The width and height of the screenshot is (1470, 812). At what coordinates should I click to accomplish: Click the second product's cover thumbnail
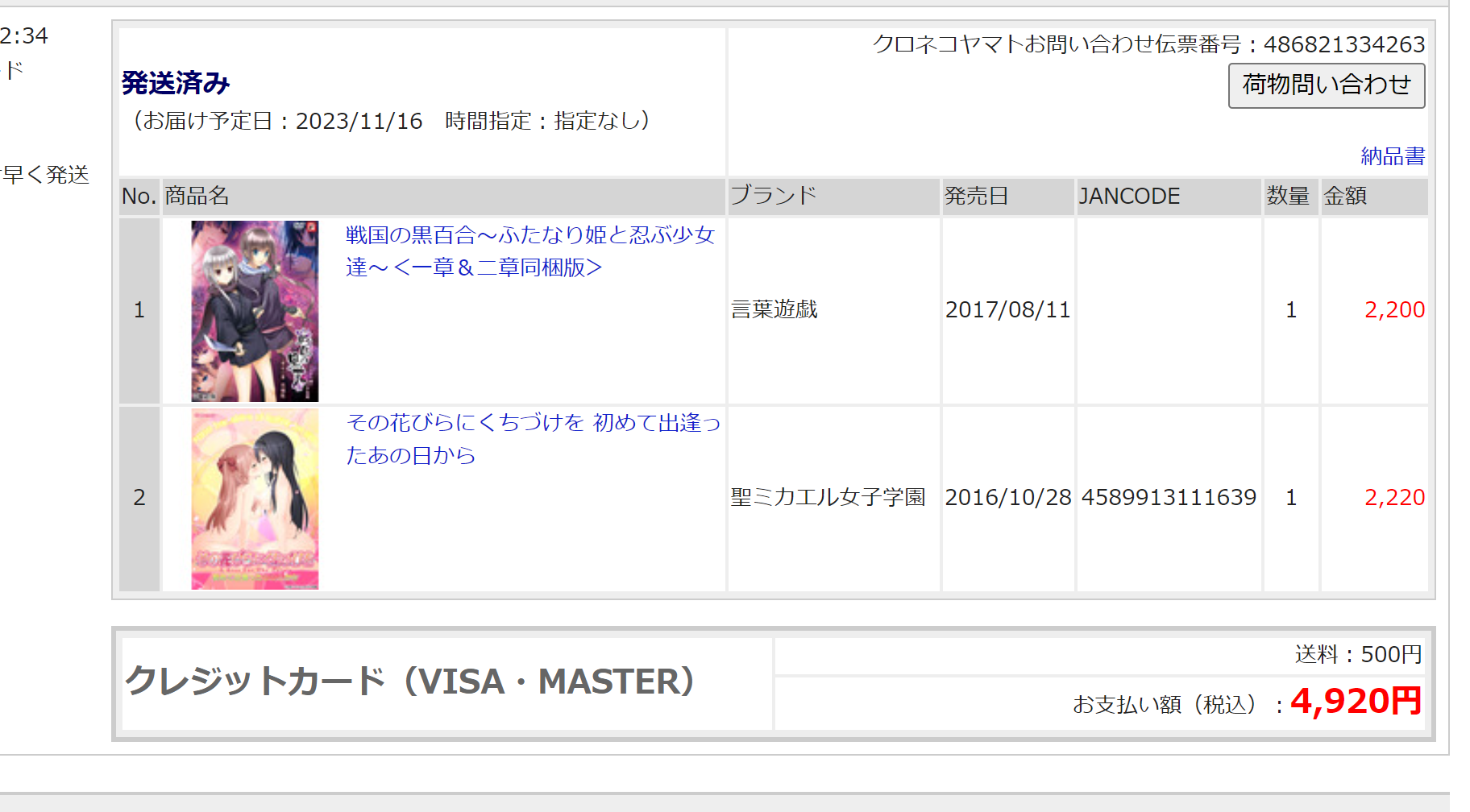(x=255, y=499)
